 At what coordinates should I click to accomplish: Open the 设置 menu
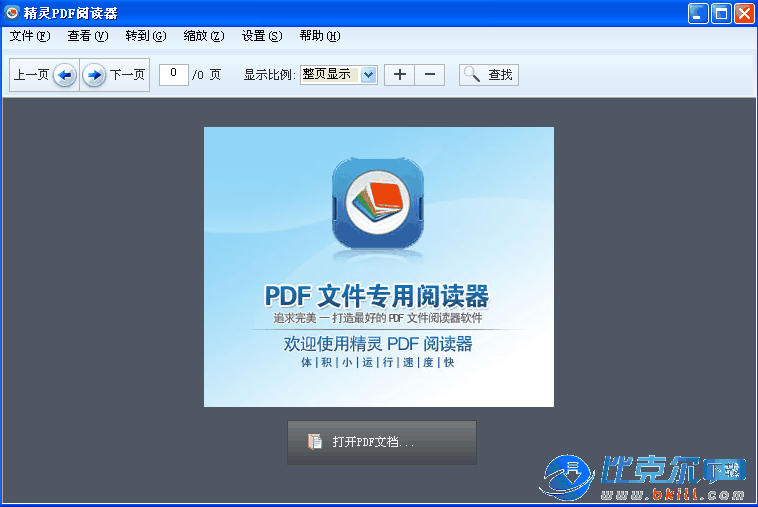pos(261,36)
